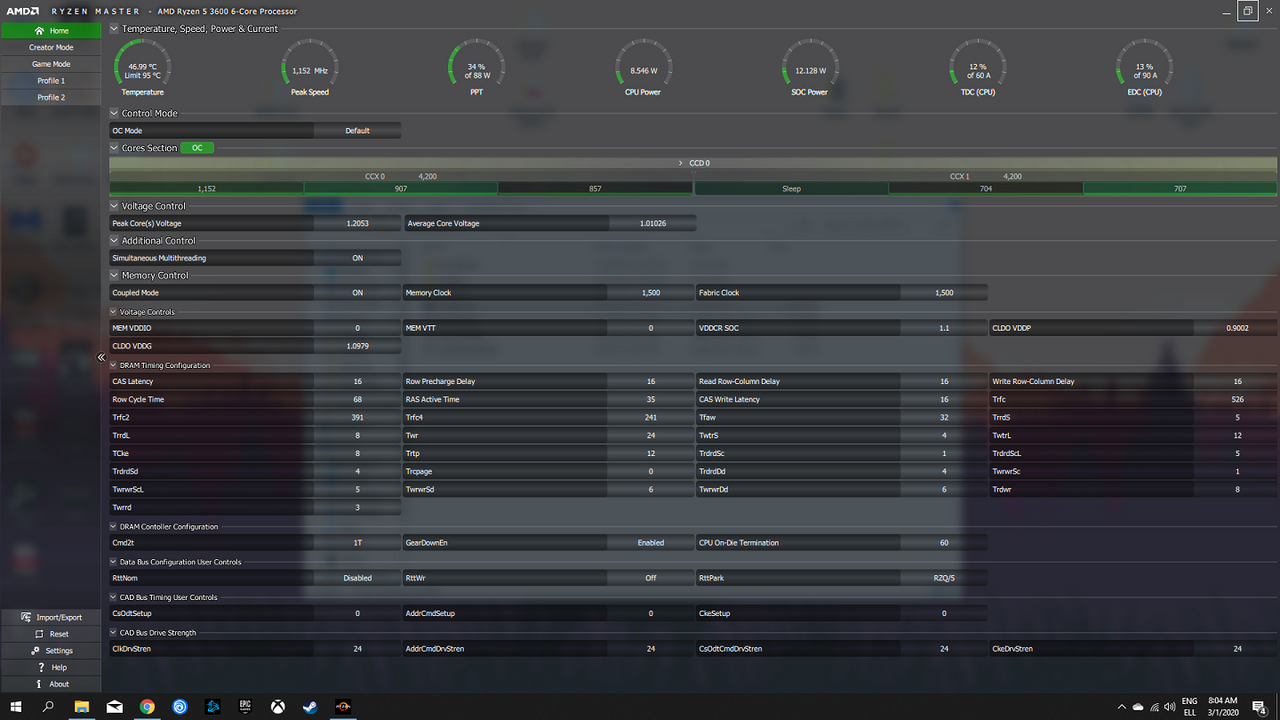Collapse the Additional Control section
The width and height of the screenshot is (1280, 720).
(114, 240)
